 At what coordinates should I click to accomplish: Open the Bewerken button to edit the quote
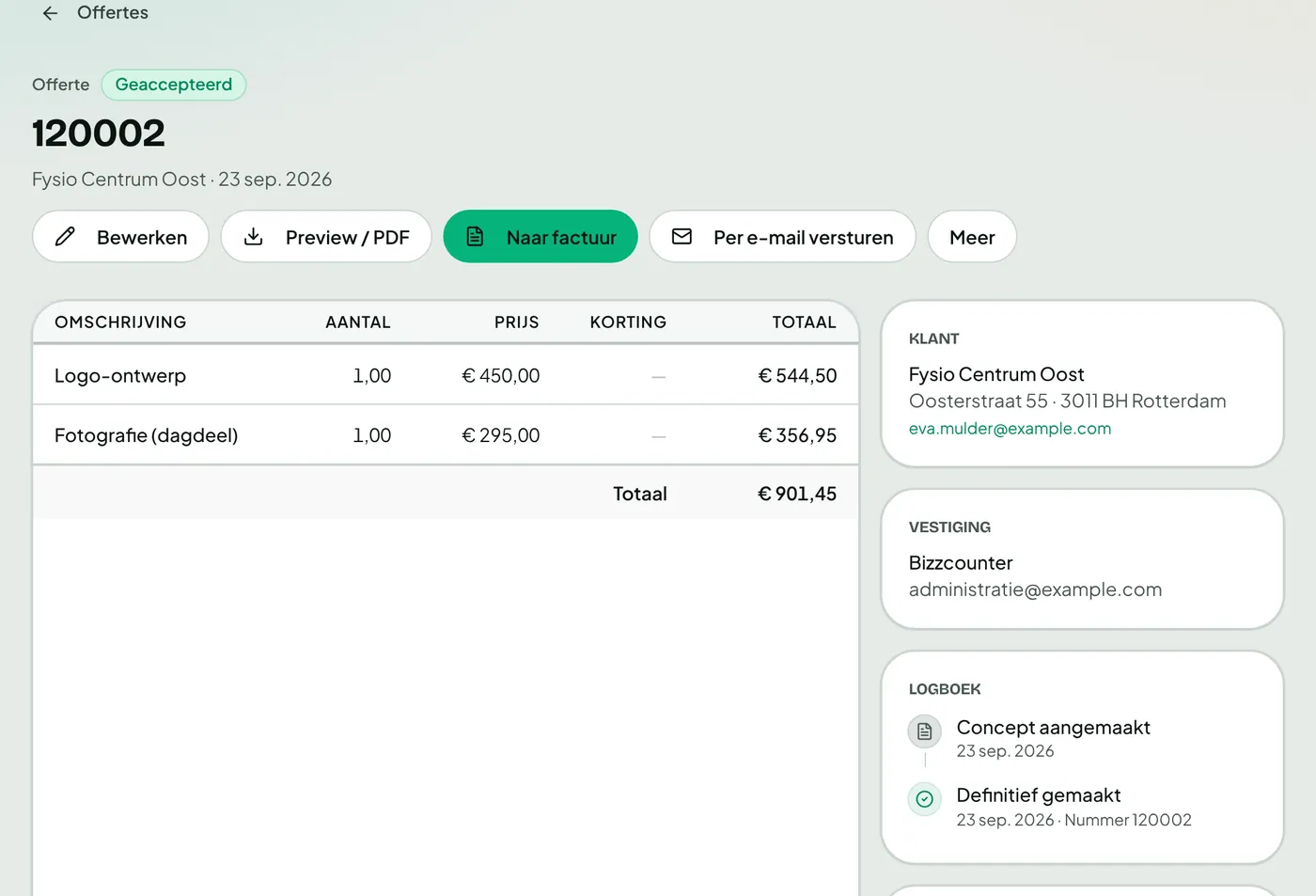pyautogui.click(x=120, y=237)
